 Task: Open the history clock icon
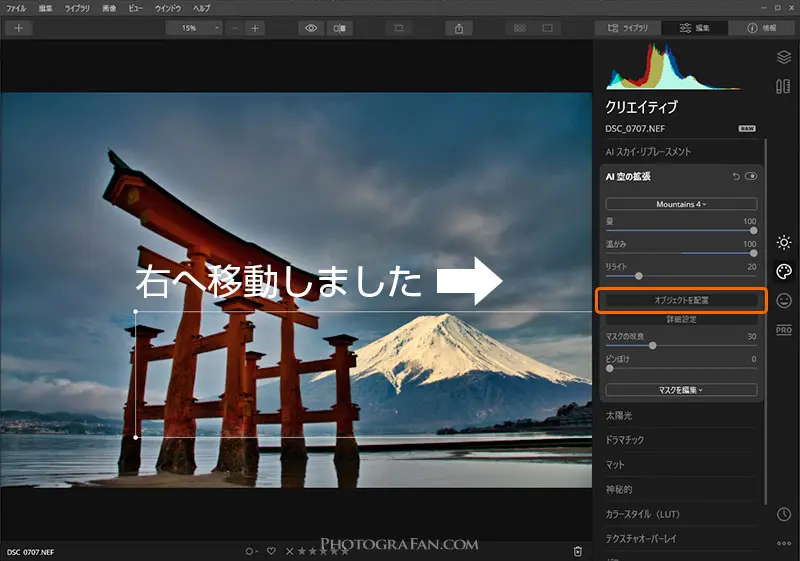(x=784, y=514)
